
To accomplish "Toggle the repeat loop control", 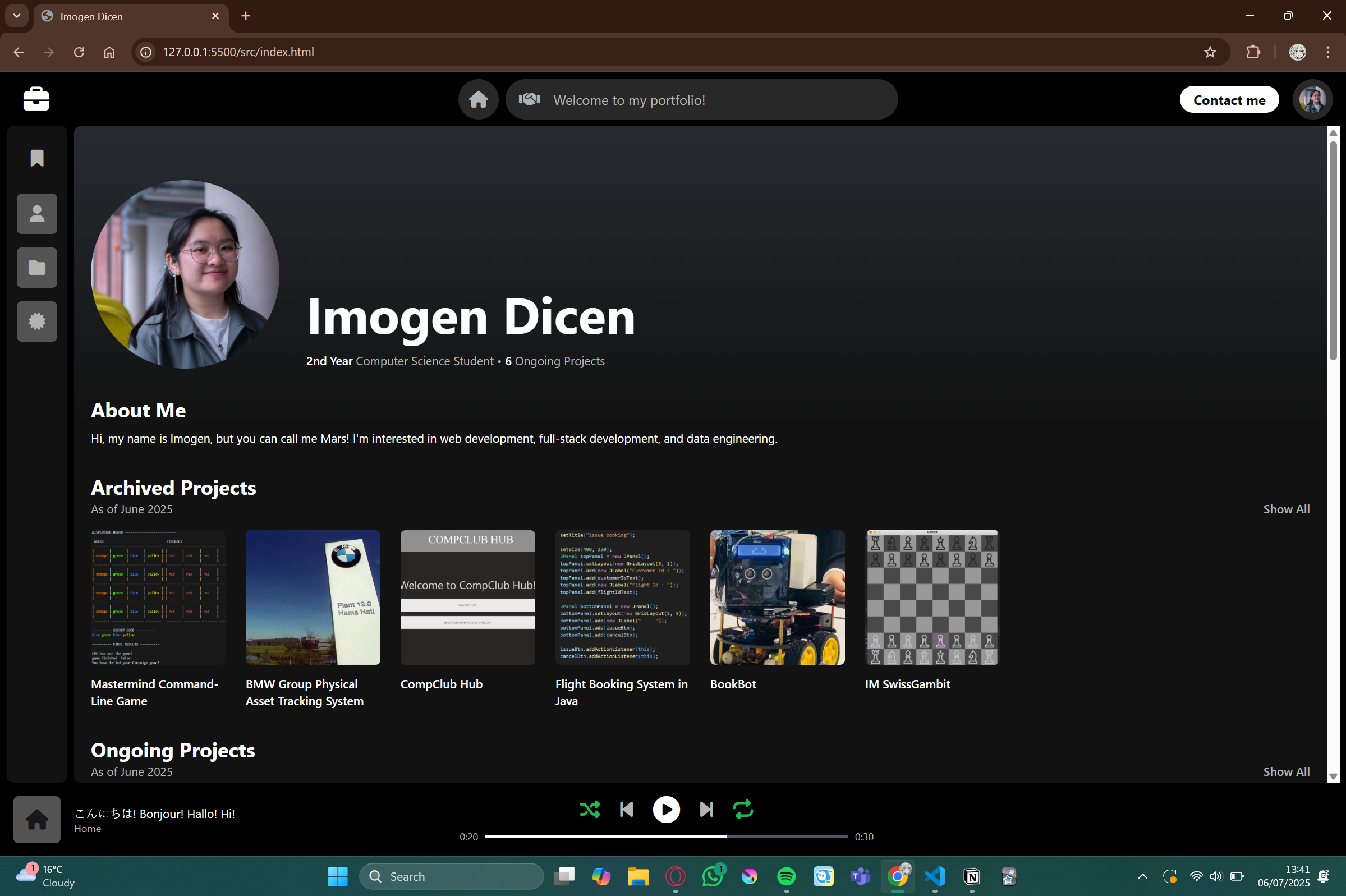I will (743, 809).
